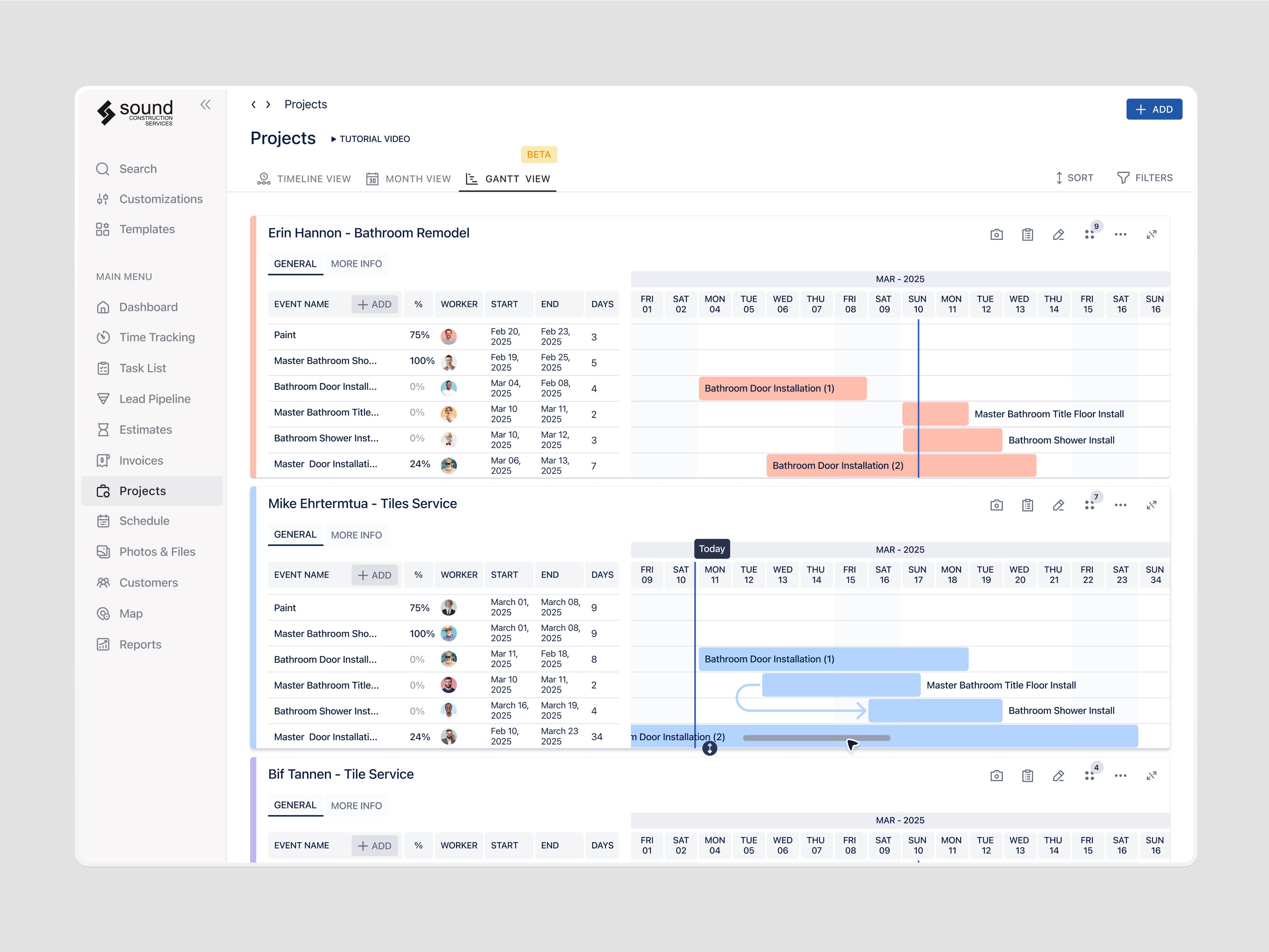1269x952 pixels.
Task: Open Reports page
Action: [129, 645]
